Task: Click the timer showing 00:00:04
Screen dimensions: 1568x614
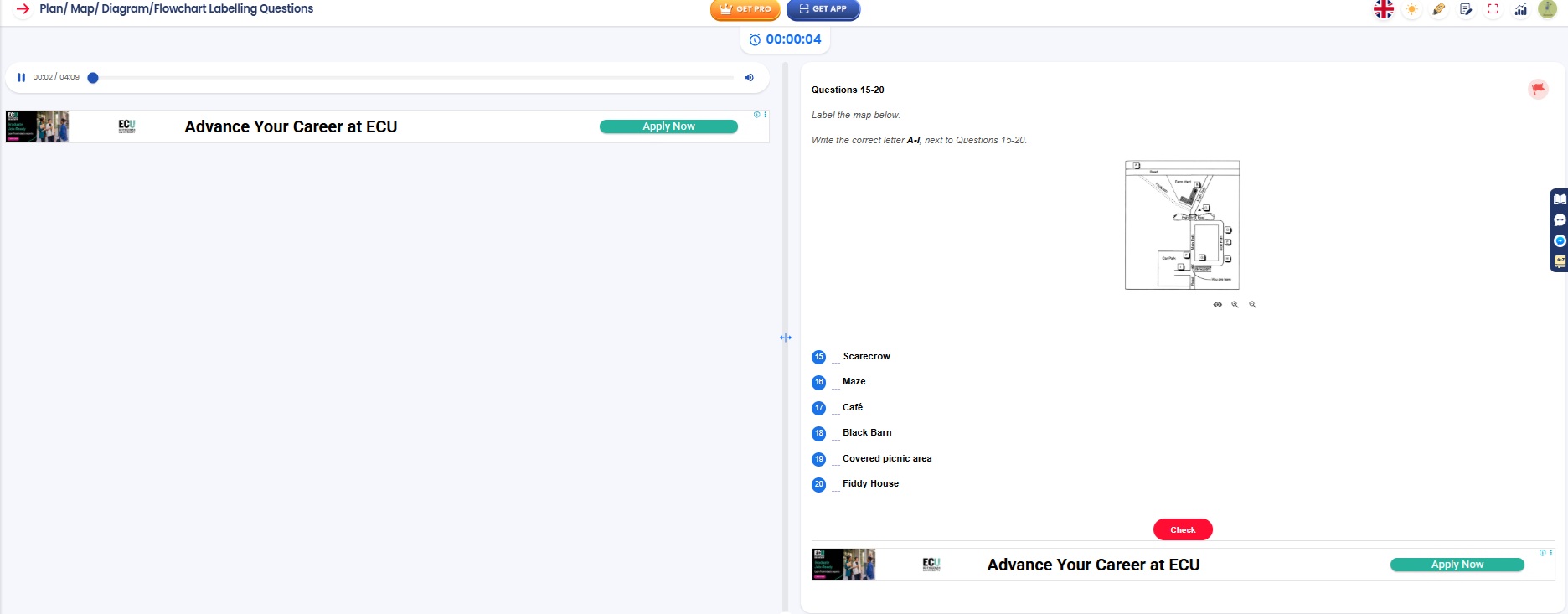Action: (x=786, y=39)
